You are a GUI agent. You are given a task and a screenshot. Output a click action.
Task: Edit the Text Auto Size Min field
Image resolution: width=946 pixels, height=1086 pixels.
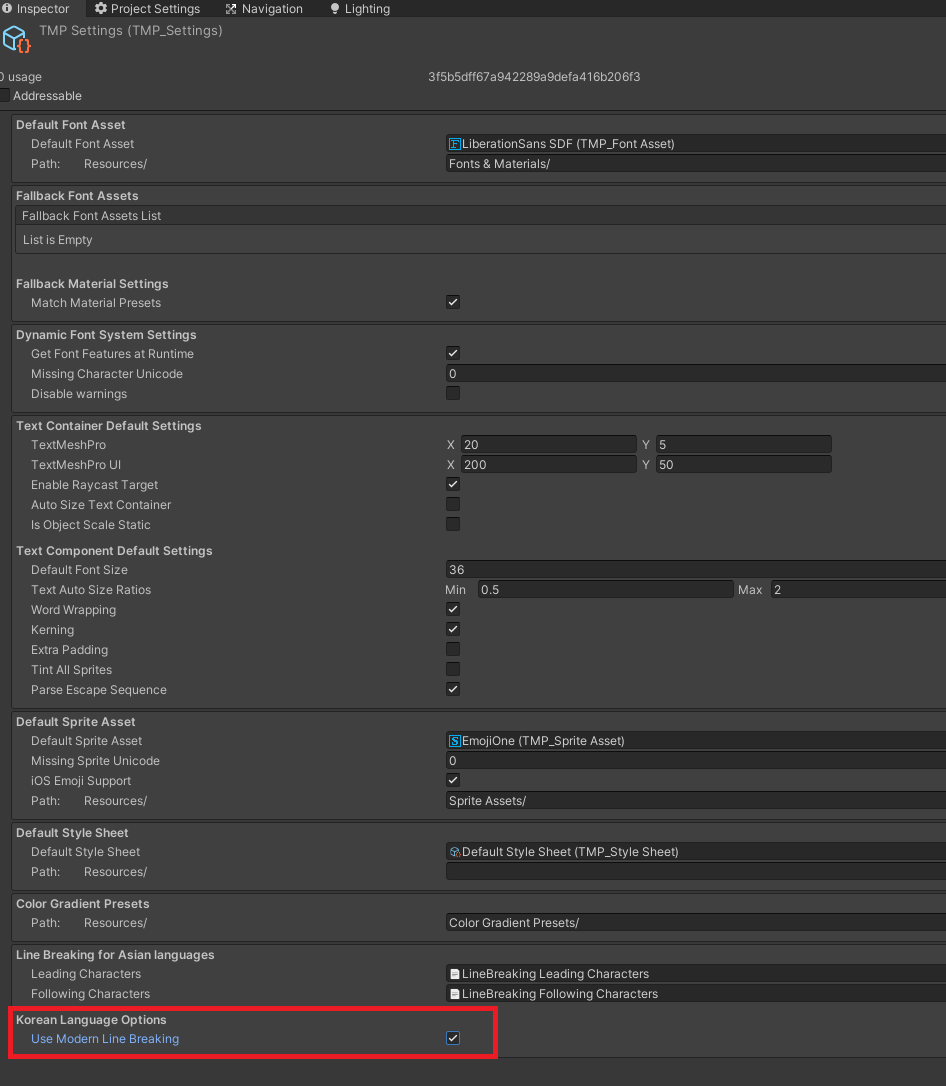tap(605, 590)
